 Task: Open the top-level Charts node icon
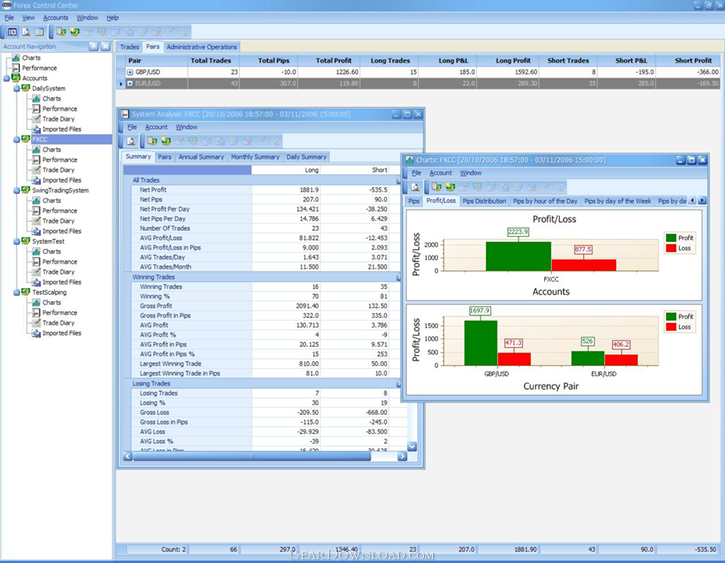[x=16, y=58]
